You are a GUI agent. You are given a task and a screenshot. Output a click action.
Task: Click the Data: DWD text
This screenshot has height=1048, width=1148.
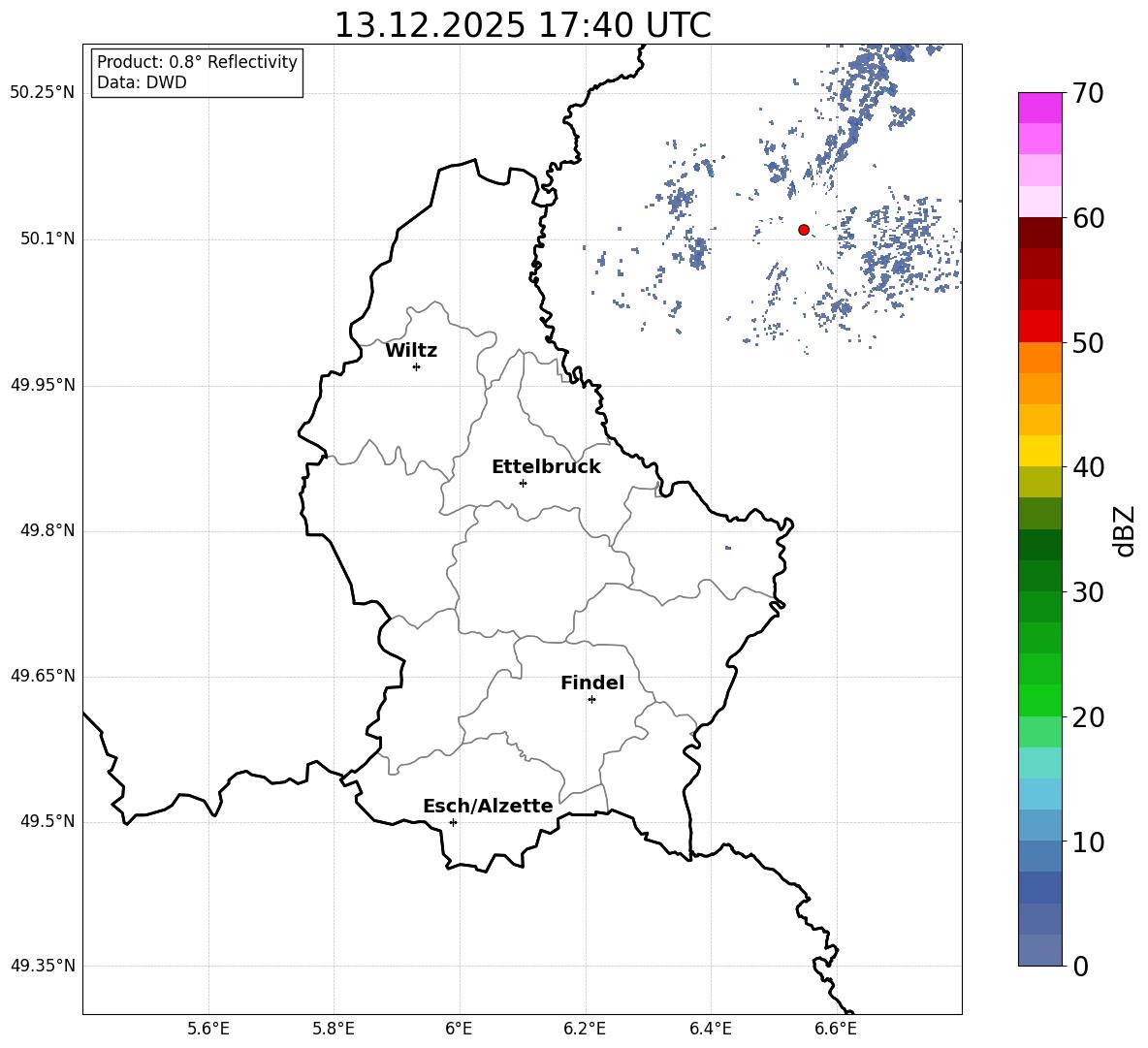(x=142, y=82)
